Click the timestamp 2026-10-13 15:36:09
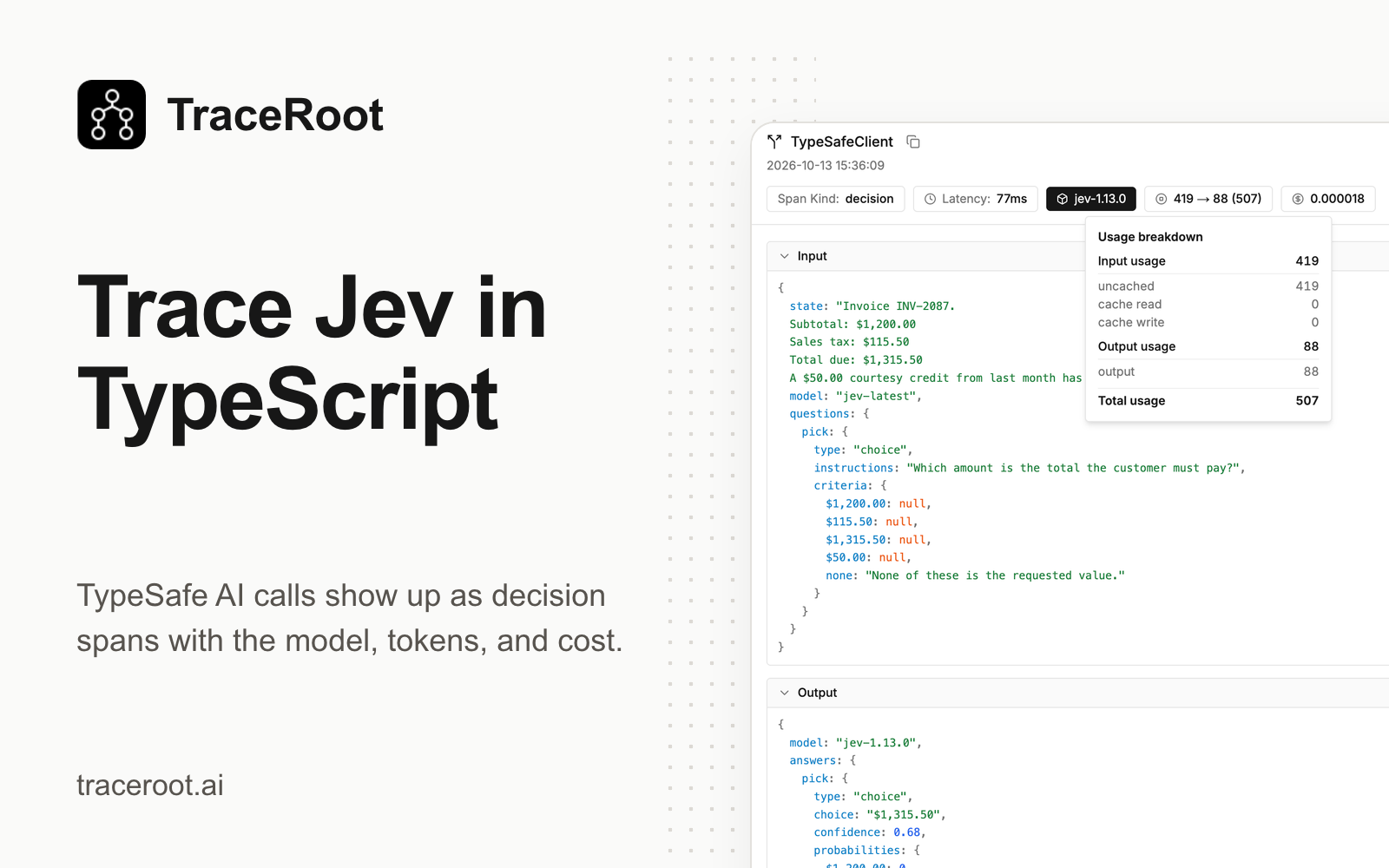This screenshot has height=868, width=1389. point(826,166)
